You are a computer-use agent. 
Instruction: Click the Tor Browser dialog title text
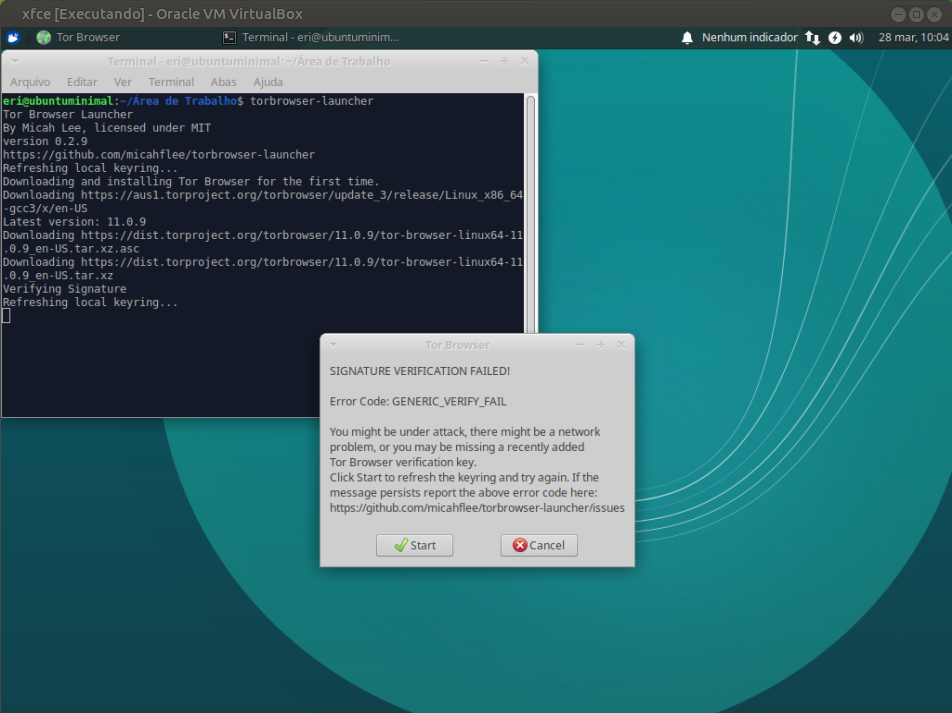coord(457,345)
